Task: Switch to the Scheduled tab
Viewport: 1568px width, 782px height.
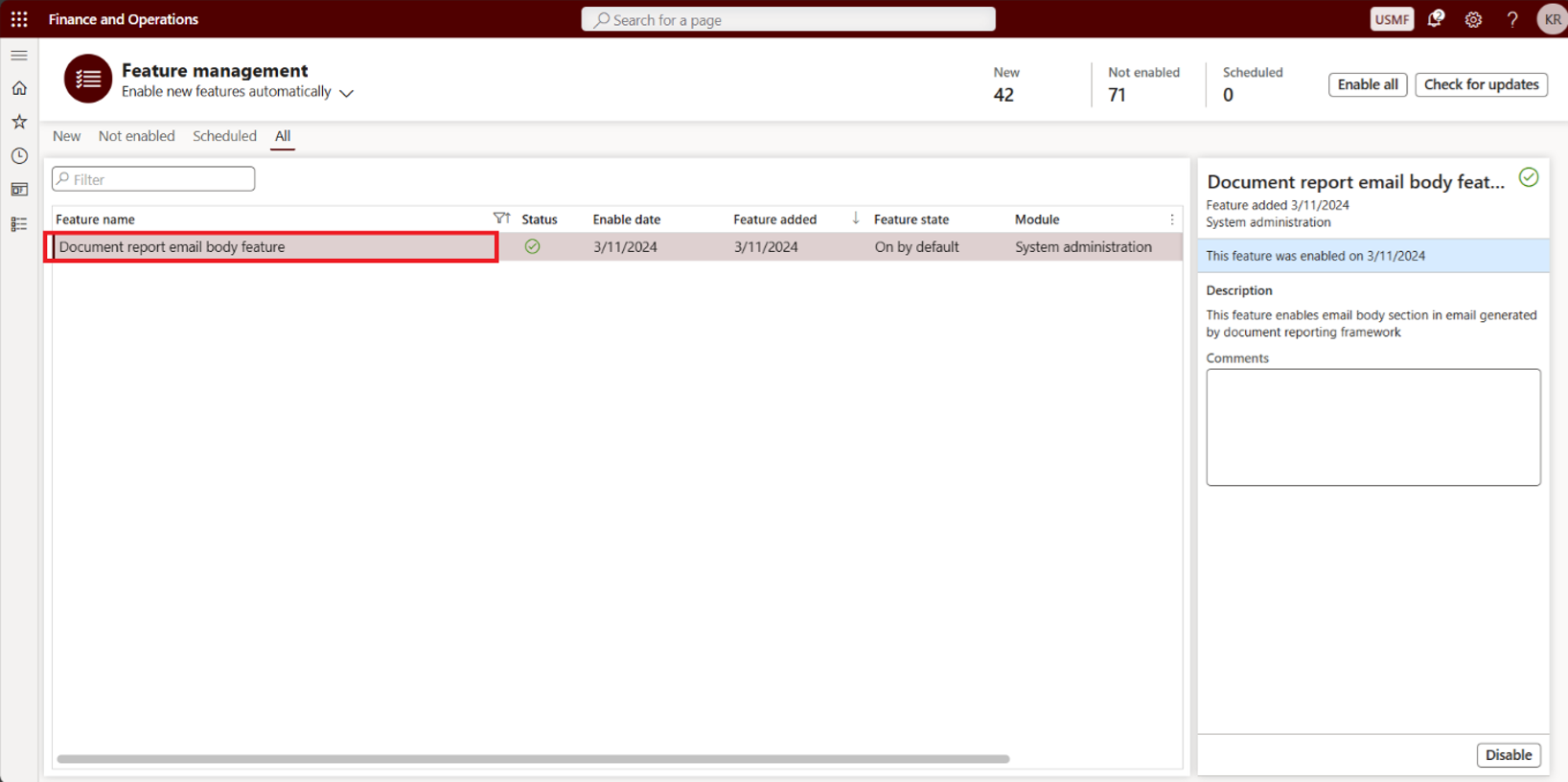Action: coord(224,136)
